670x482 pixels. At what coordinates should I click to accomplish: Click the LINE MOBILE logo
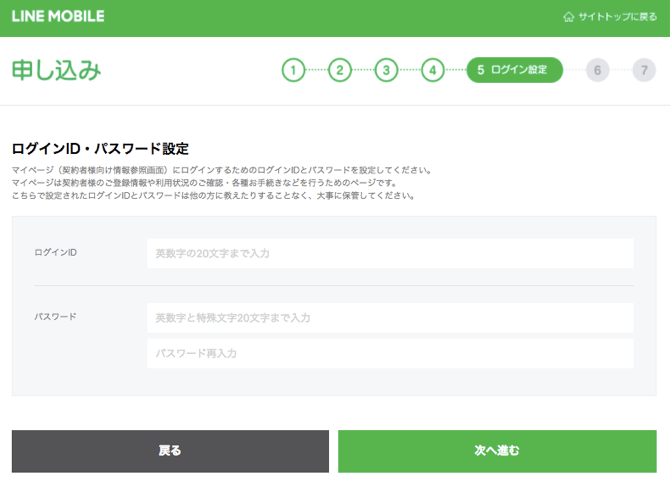58,16
